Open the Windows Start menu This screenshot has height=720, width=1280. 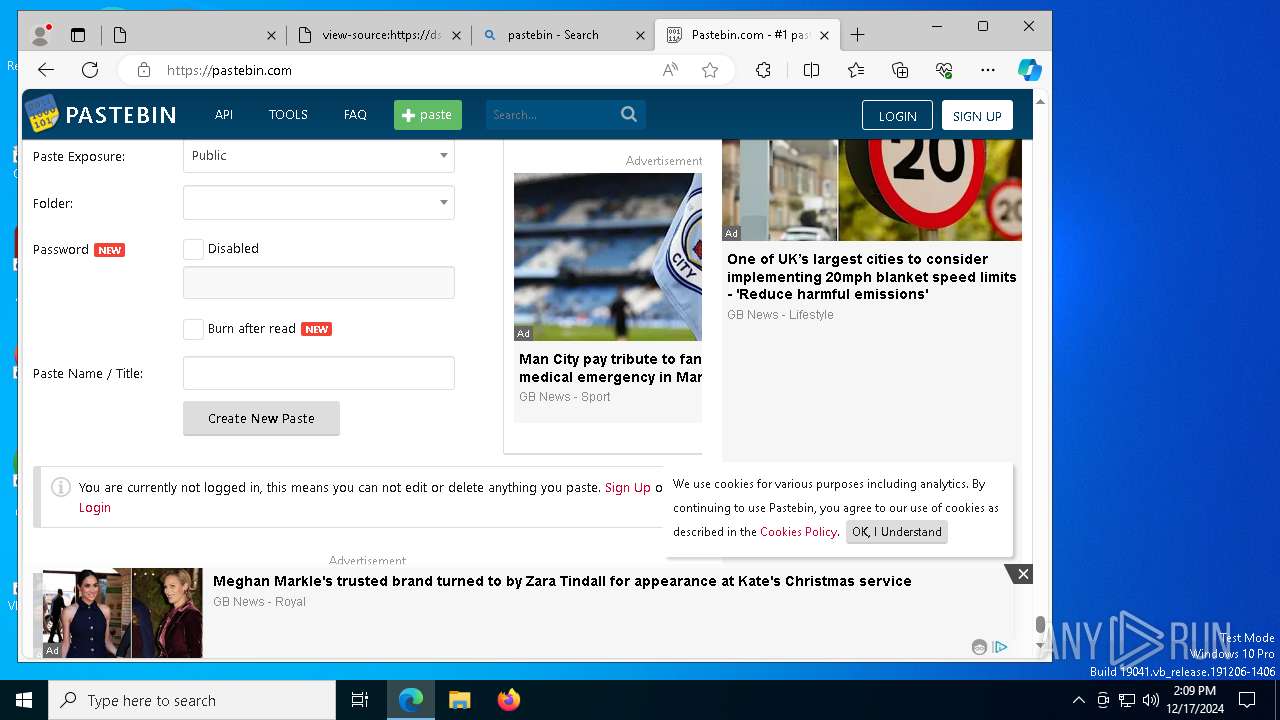click(24, 700)
